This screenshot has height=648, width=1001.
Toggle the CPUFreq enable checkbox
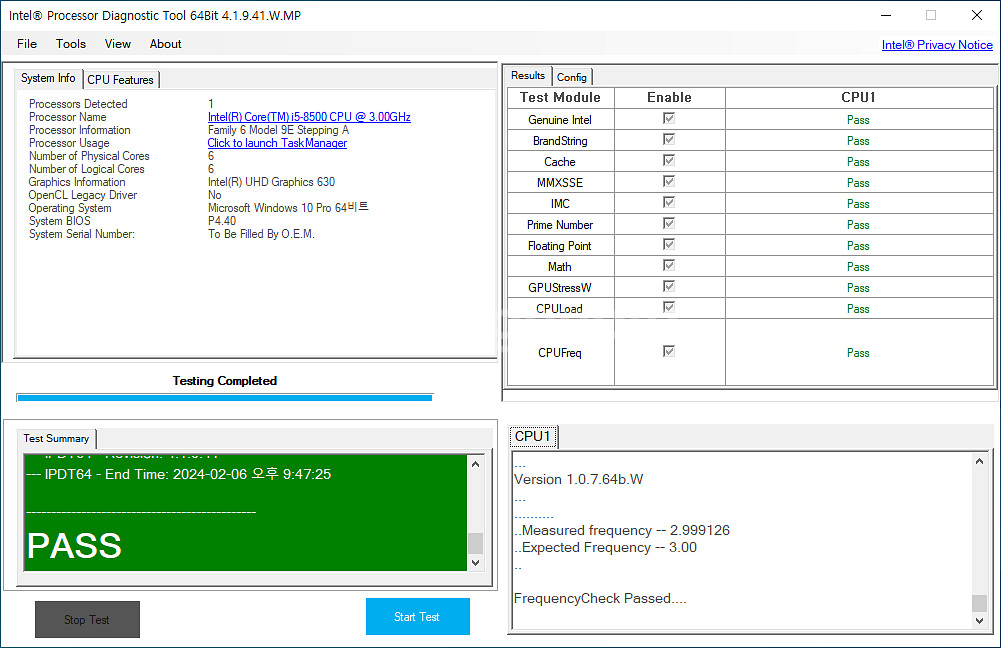668,351
